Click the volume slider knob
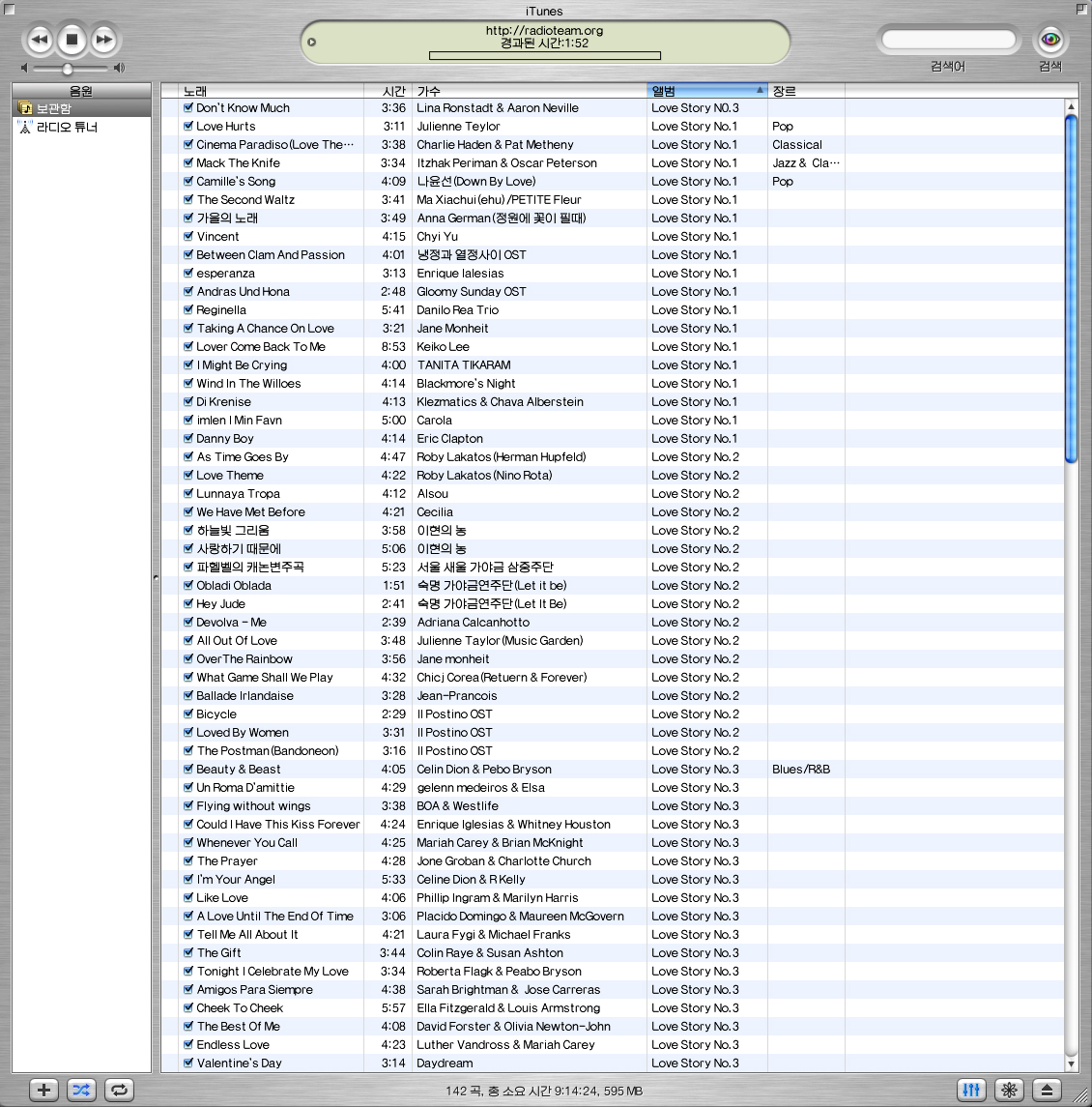The height and width of the screenshot is (1107, 1092). click(x=68, y=69)
